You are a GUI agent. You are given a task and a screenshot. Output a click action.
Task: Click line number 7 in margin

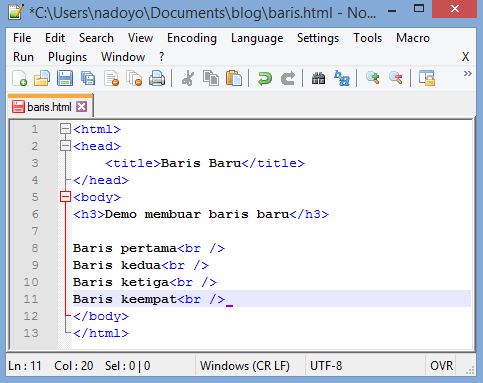pyautogui.click(x=35, y=231)
